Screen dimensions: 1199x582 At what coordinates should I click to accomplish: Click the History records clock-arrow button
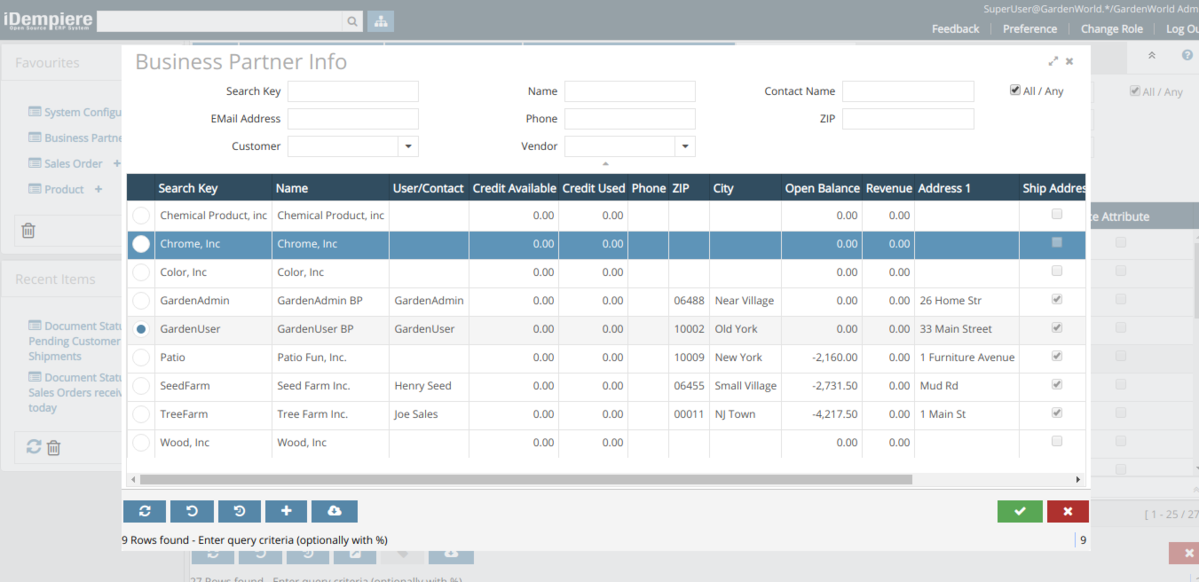239,511
